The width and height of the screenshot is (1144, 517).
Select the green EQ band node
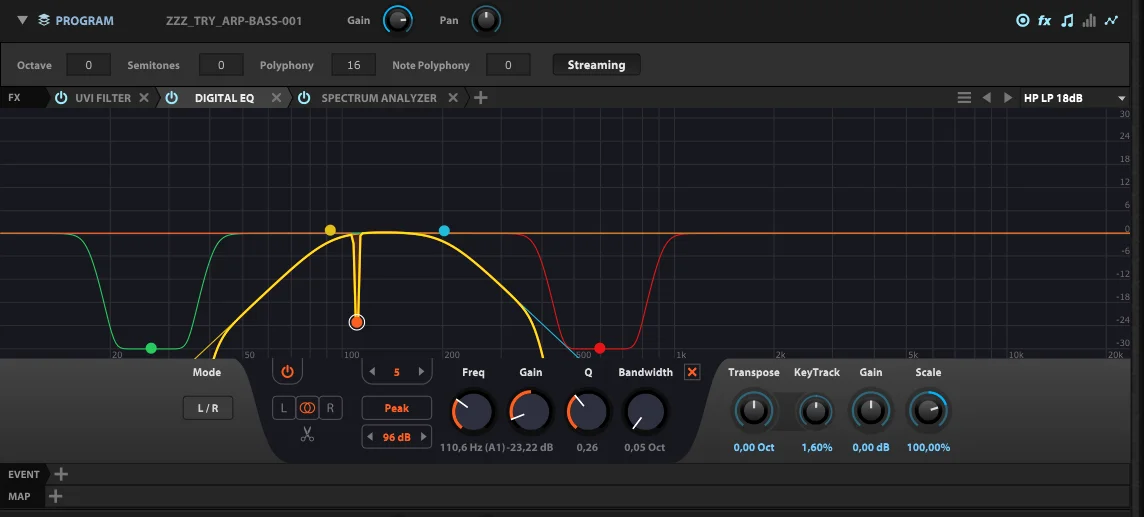[x=151, y=349]
